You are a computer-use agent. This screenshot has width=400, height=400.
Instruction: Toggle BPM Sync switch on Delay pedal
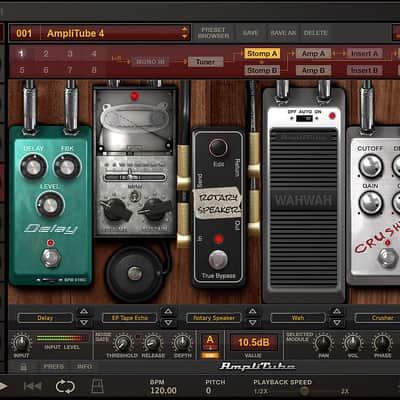(x=50, y=280)
